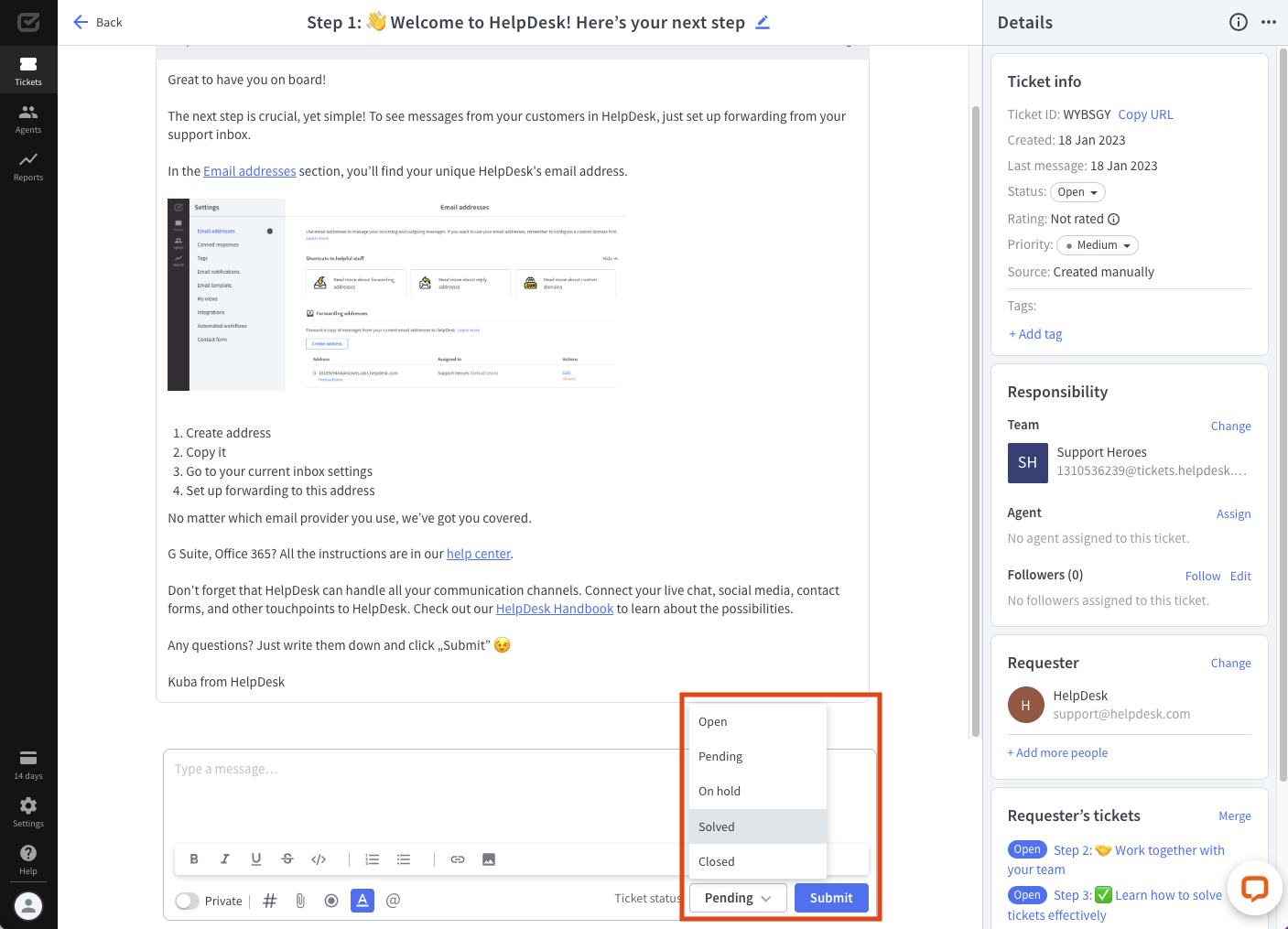Click the Submit button
Image resolution: width=1288 pixels, height=929 pixels.
click(x=831, y=898)
